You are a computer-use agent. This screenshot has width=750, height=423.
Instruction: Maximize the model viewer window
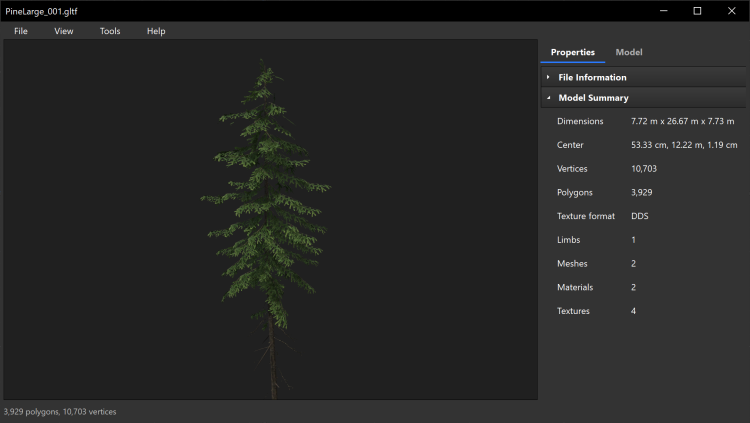[697, 10]
